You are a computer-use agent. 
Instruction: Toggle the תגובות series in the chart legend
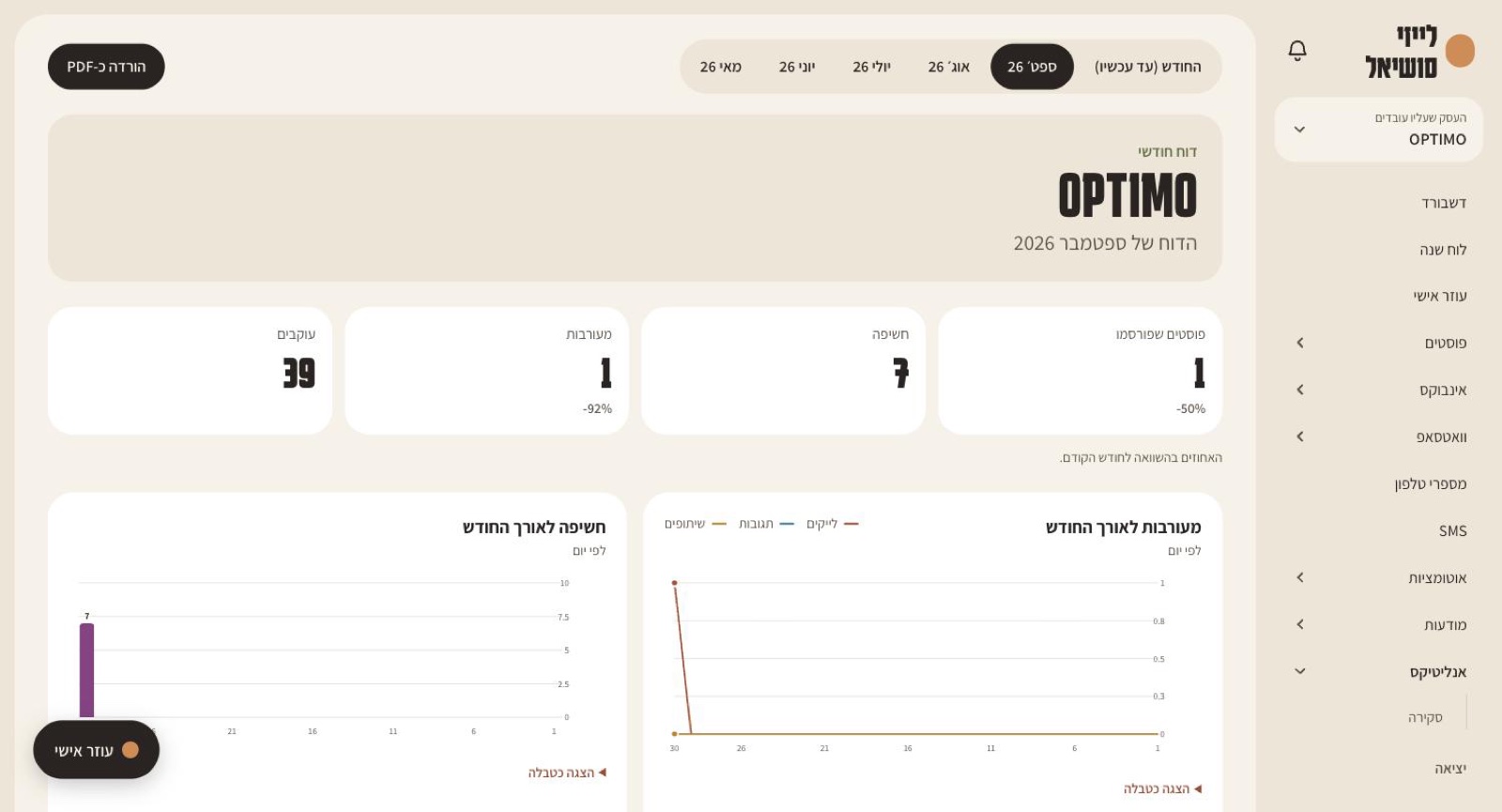pos(766,524)
